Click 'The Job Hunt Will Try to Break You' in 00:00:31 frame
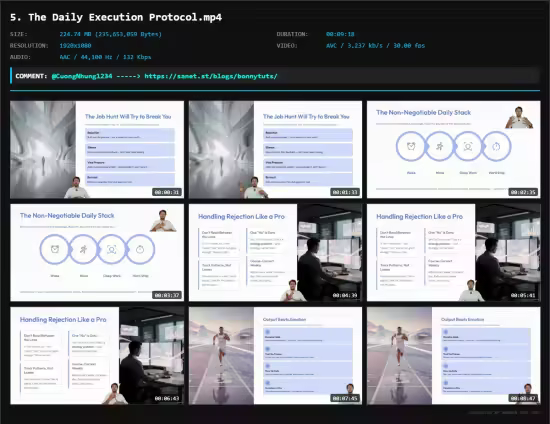The image size is (550, 424). 128,116
